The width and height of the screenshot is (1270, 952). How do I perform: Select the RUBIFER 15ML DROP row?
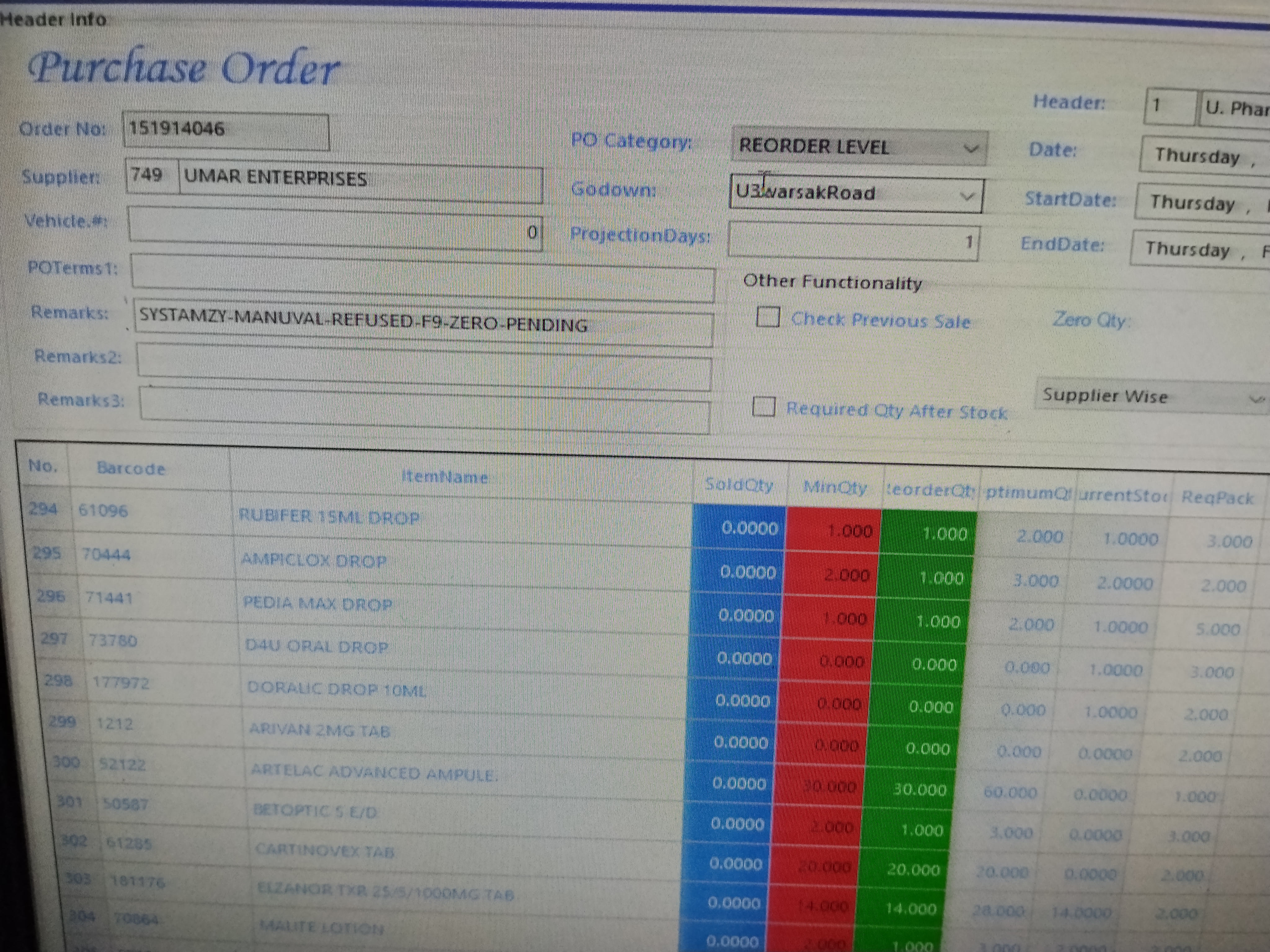click(x=330, y=517)
